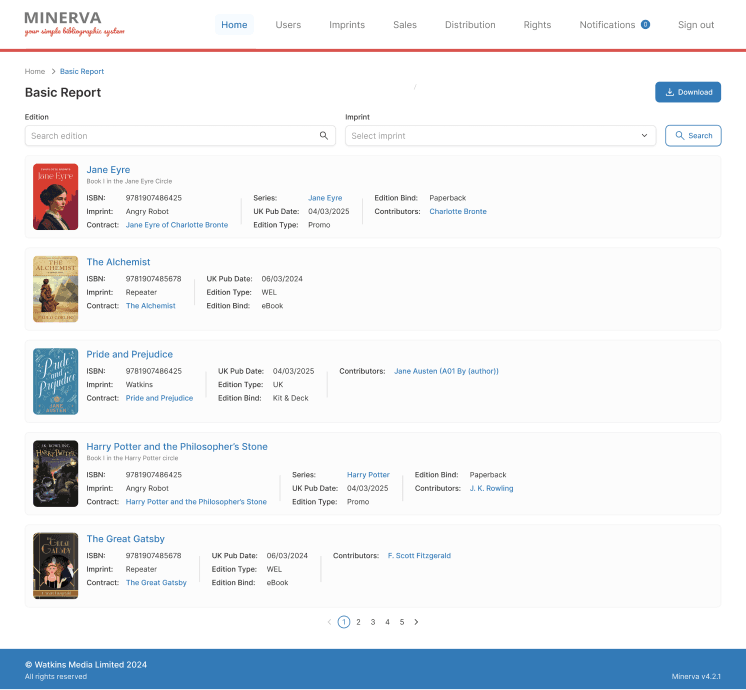Click the Search button
The width and height of the screenshot is (746, 690).
point(692,136)
